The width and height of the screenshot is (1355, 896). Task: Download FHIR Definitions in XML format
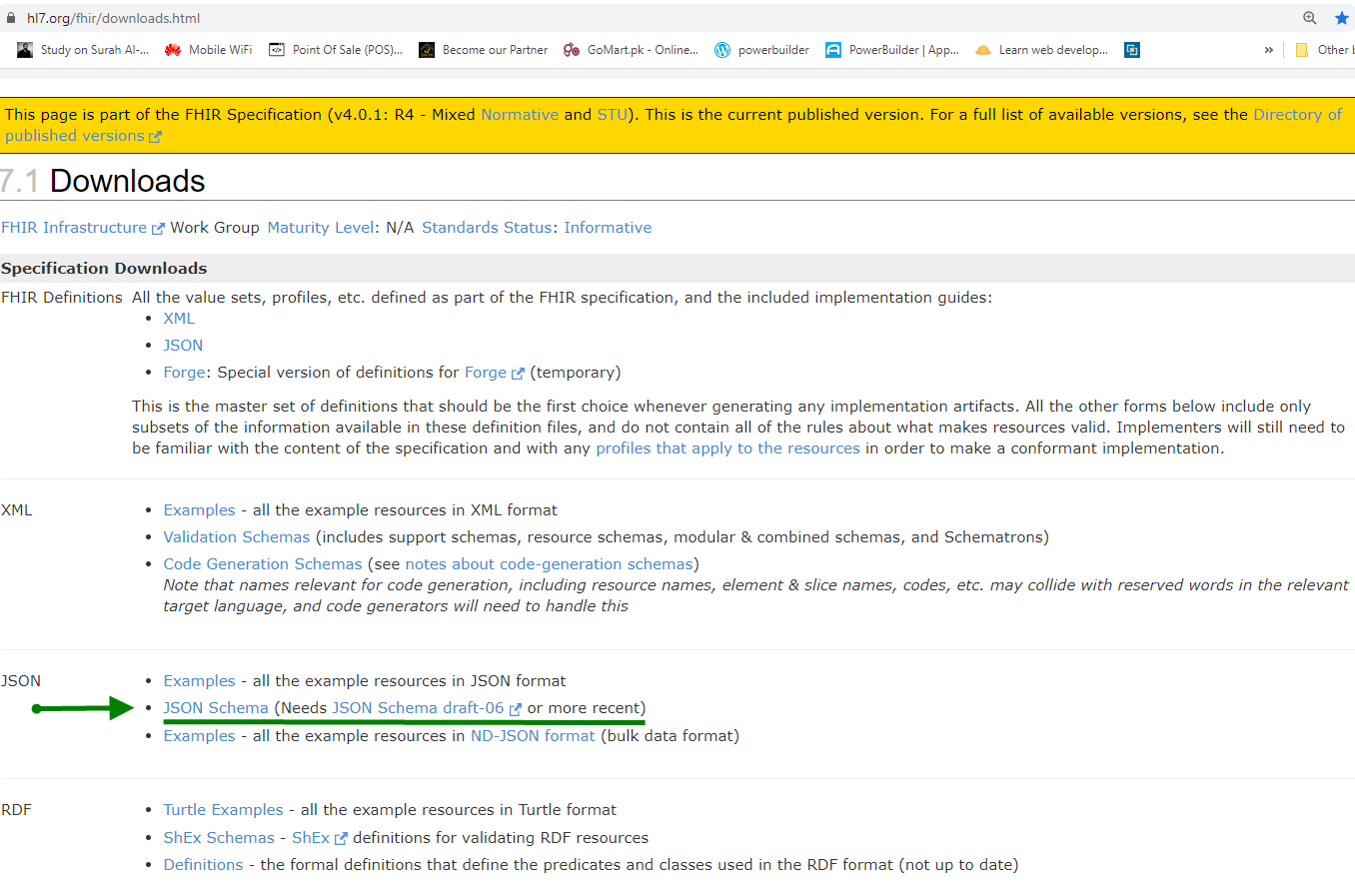tap(179, 319)
